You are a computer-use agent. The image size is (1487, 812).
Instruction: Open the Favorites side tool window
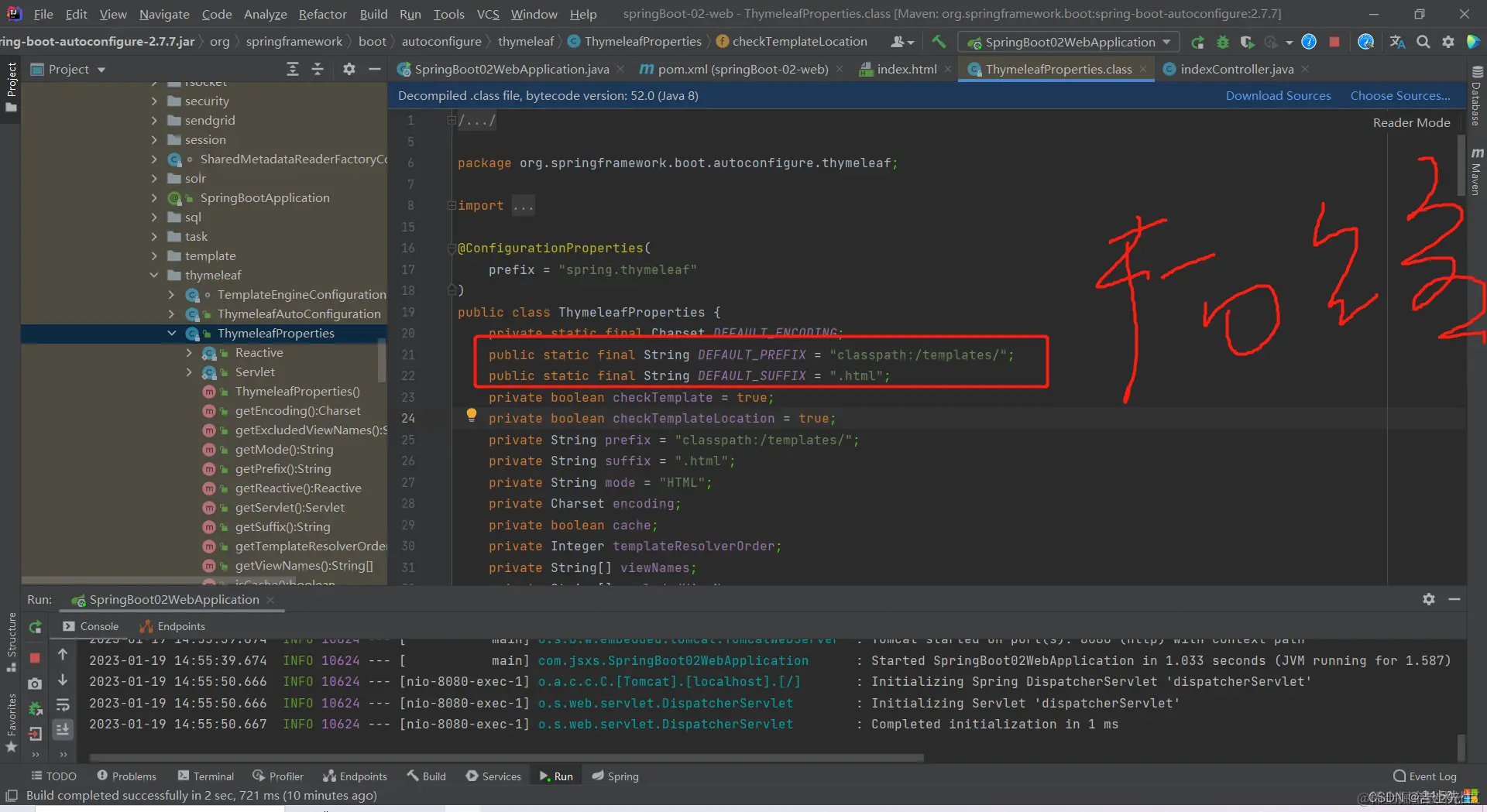click(12, 723)
